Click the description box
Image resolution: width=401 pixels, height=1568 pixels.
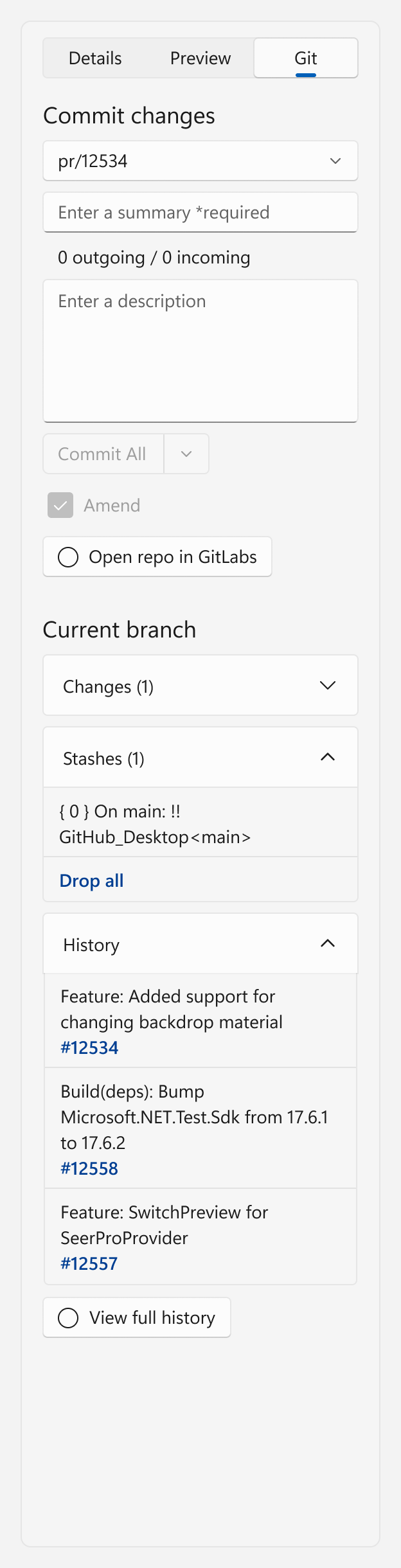(200, 350)
